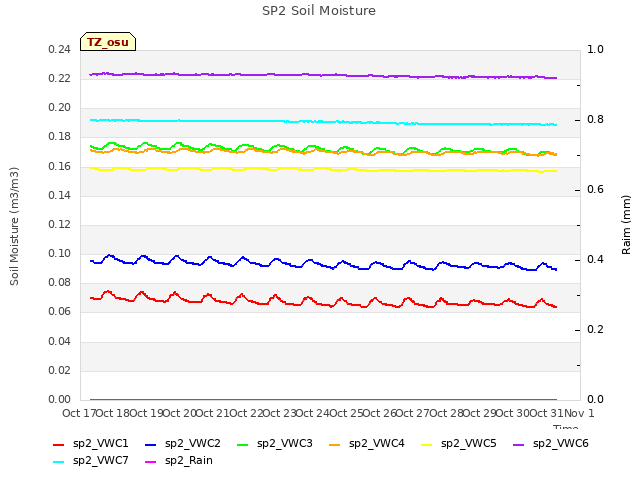Viewport: 640px width, 480px height.
Task: Click the 0.06 left axis value
Action: click(60, 311)
